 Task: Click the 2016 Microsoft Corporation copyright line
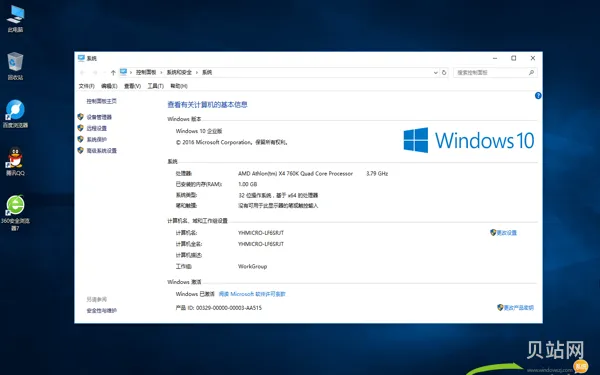point(232,142)
